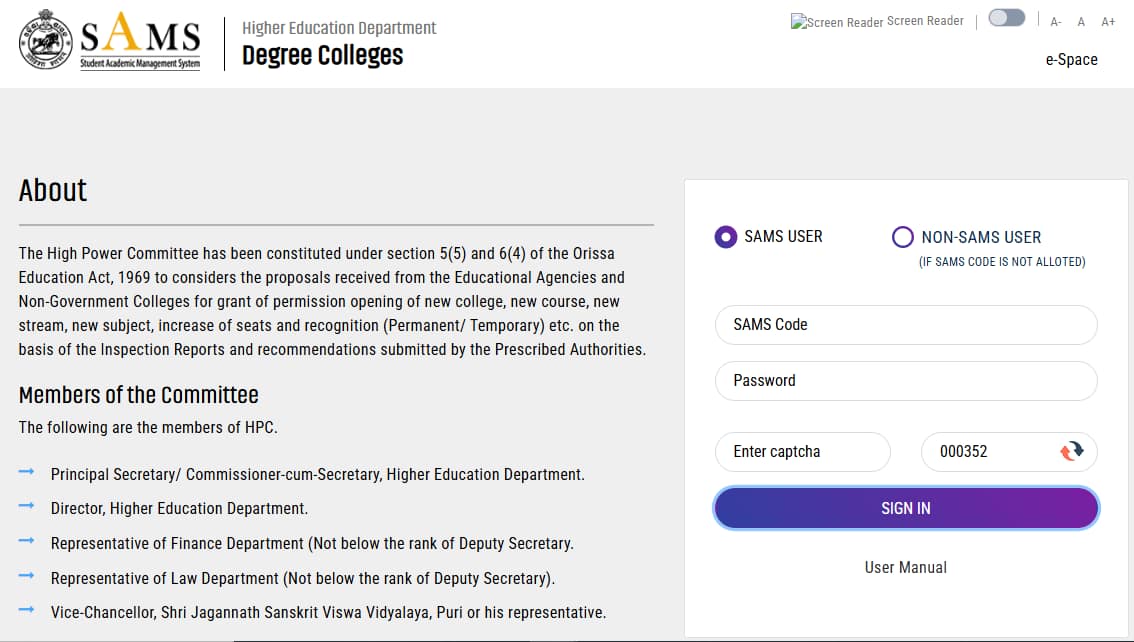Increase font size with A+ button
The width and height of the screenshot is (1134, 642).
pos(1108,22)
